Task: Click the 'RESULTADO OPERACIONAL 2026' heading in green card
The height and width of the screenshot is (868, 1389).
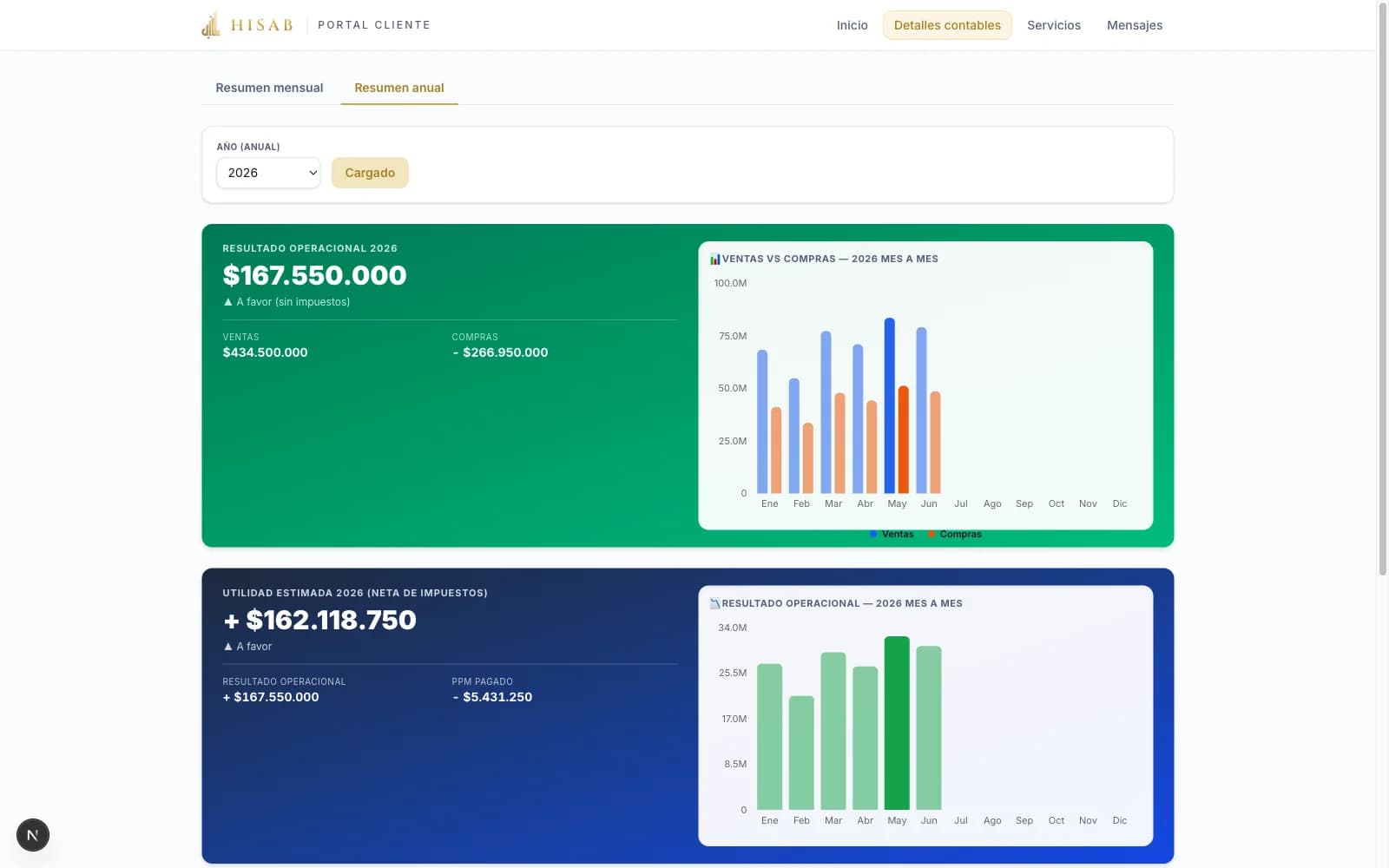Action: click(310, 248)
